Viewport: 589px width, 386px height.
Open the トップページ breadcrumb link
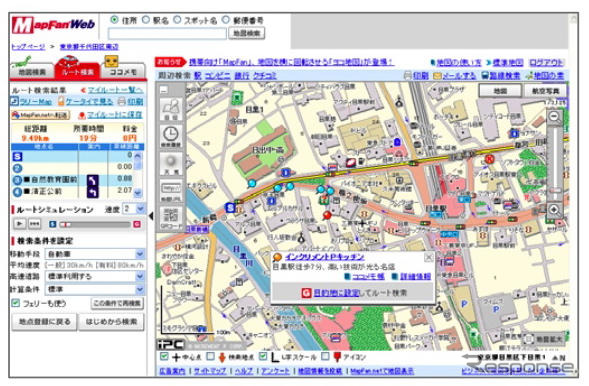coord(28,47)
